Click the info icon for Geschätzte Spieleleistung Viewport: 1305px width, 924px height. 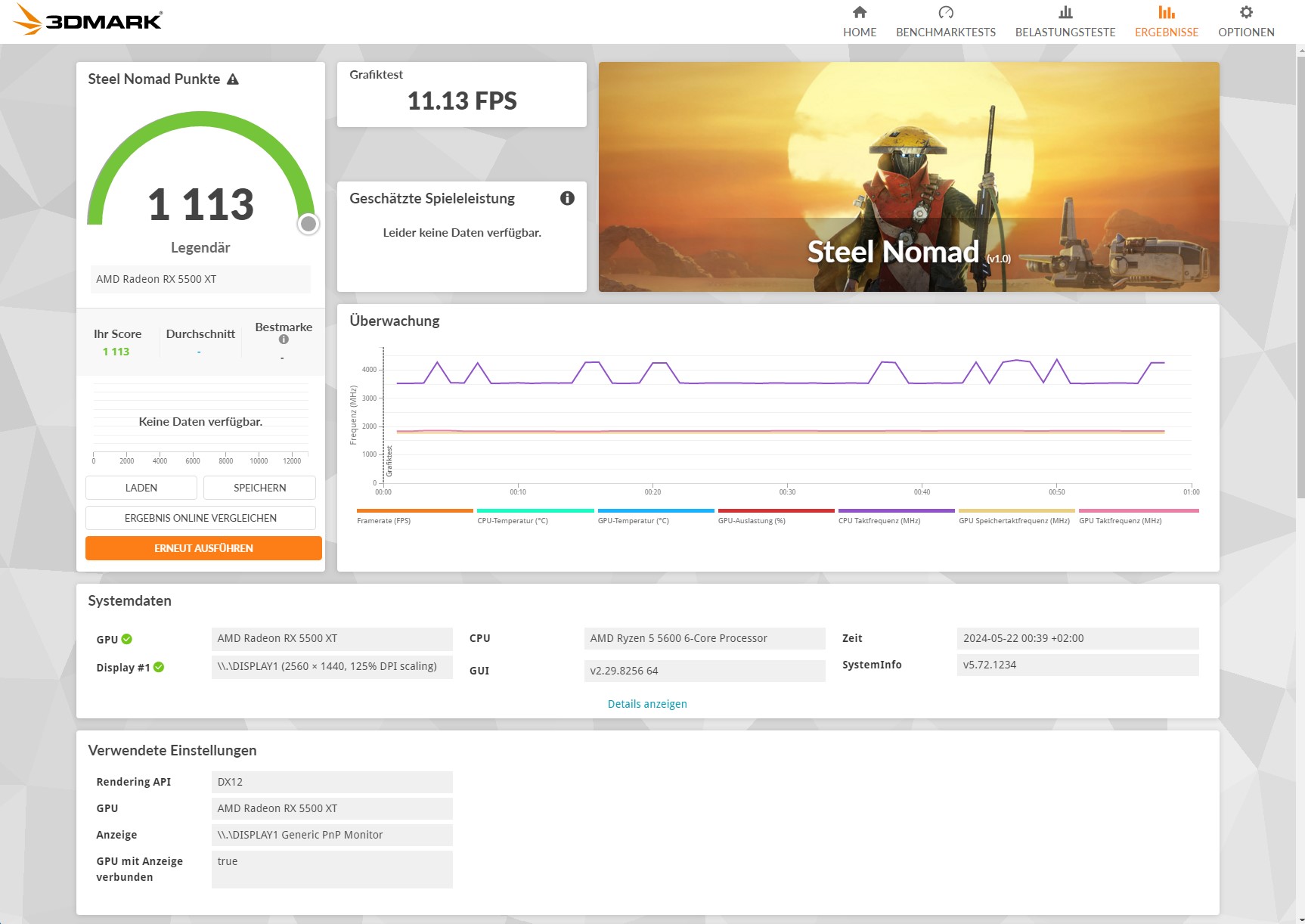point(567,198)
